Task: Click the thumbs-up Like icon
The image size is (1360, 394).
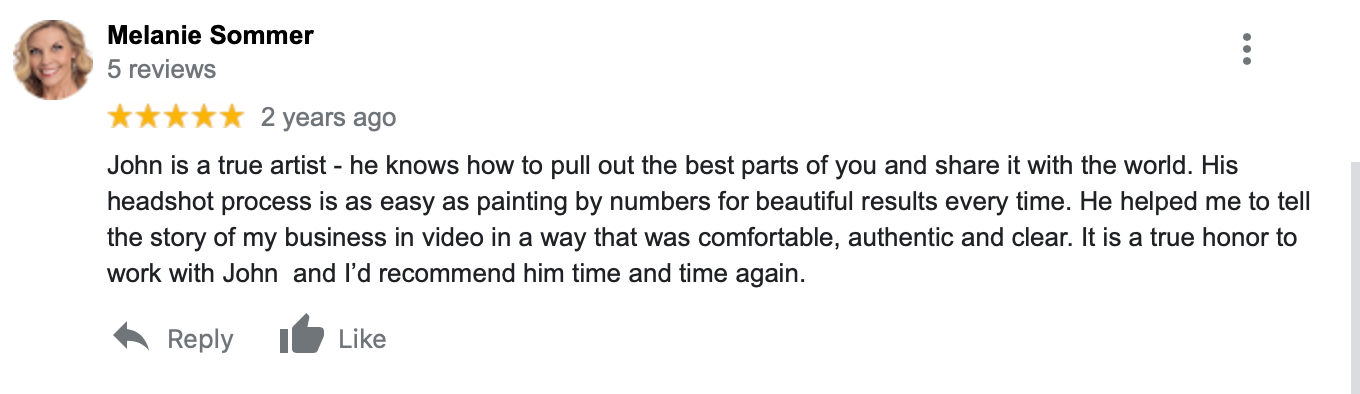Action: (301, 335)
